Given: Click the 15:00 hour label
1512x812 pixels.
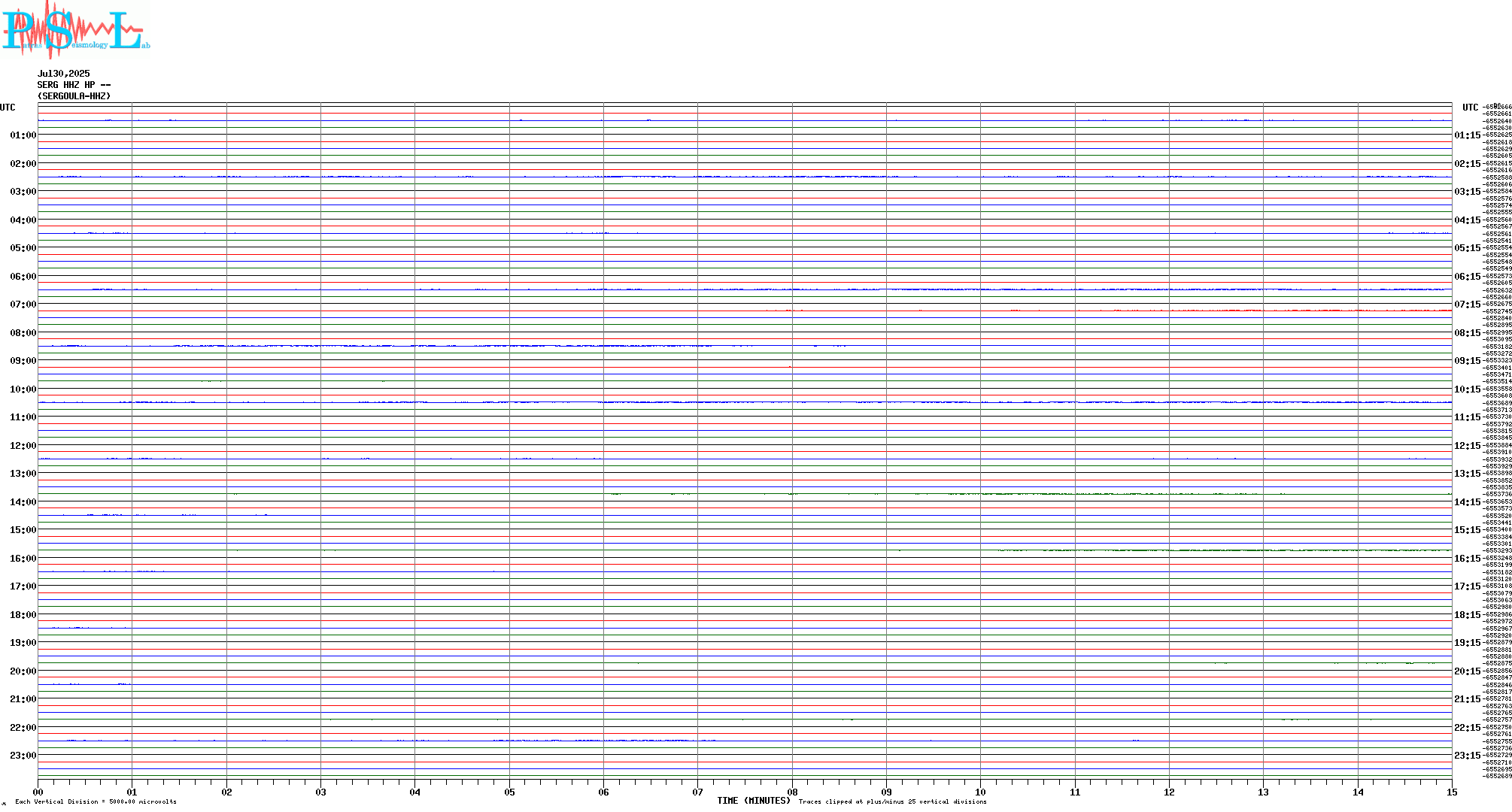Looking at the screenshot, I should tap(23, 530).
